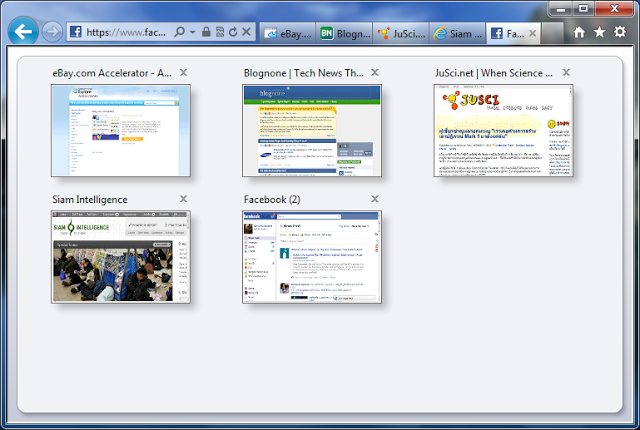Switch to the Siam tab
Viewport: 640px width, 430px height.
tap(458, 33)
